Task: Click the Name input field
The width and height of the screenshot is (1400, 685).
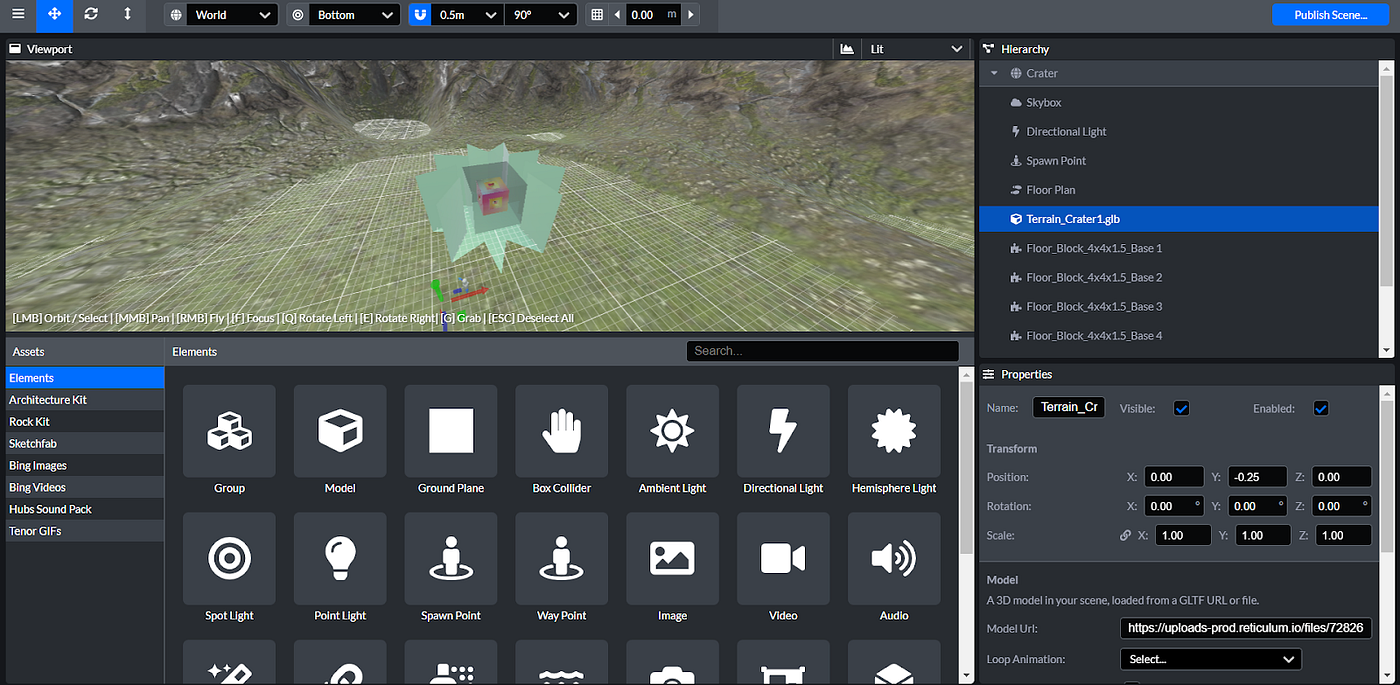Action: (1068, 407)
